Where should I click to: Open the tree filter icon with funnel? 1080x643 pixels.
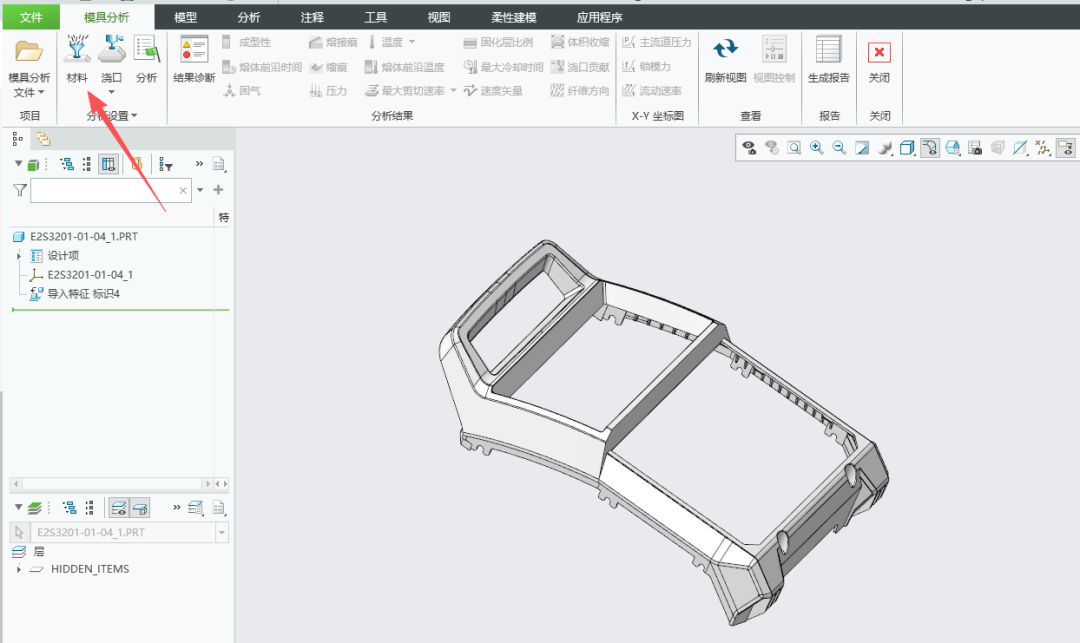tap(165, 164)
